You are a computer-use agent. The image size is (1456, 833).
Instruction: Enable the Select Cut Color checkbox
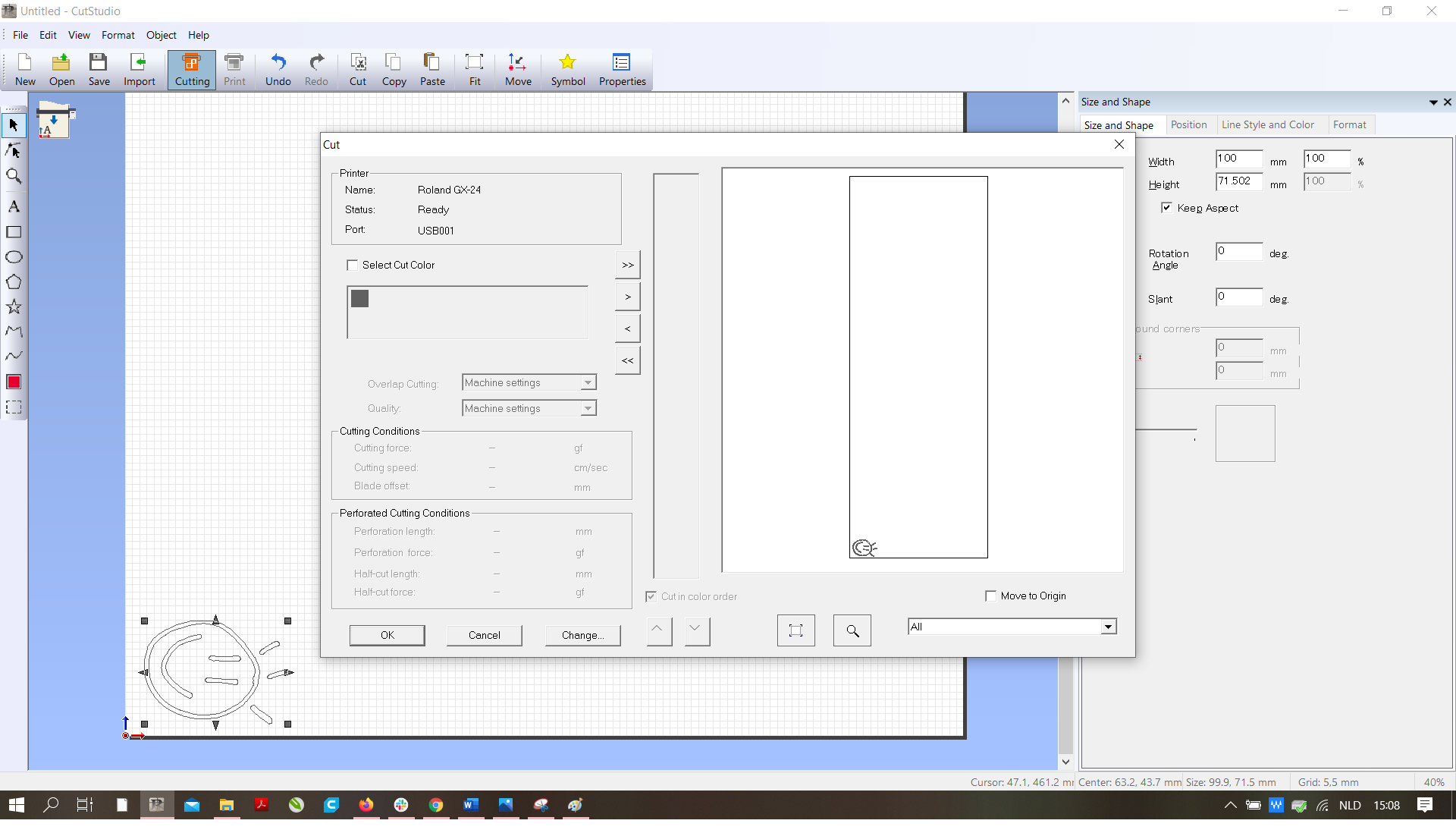(352, 265)
